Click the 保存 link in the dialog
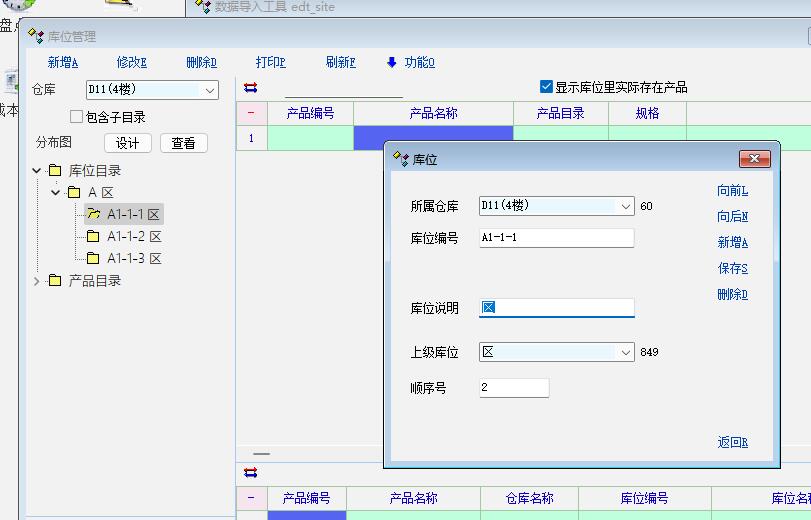811x520 pixels. tap(732, 268)
